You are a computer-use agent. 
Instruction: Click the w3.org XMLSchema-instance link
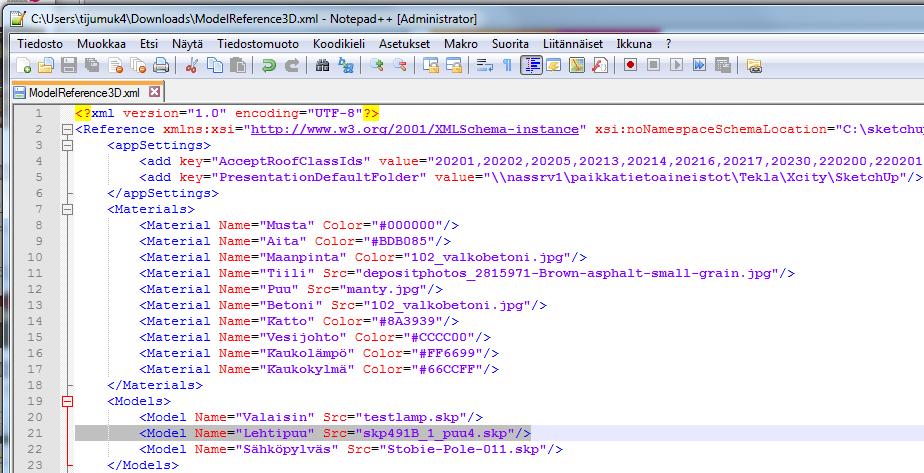coord(415,130)
